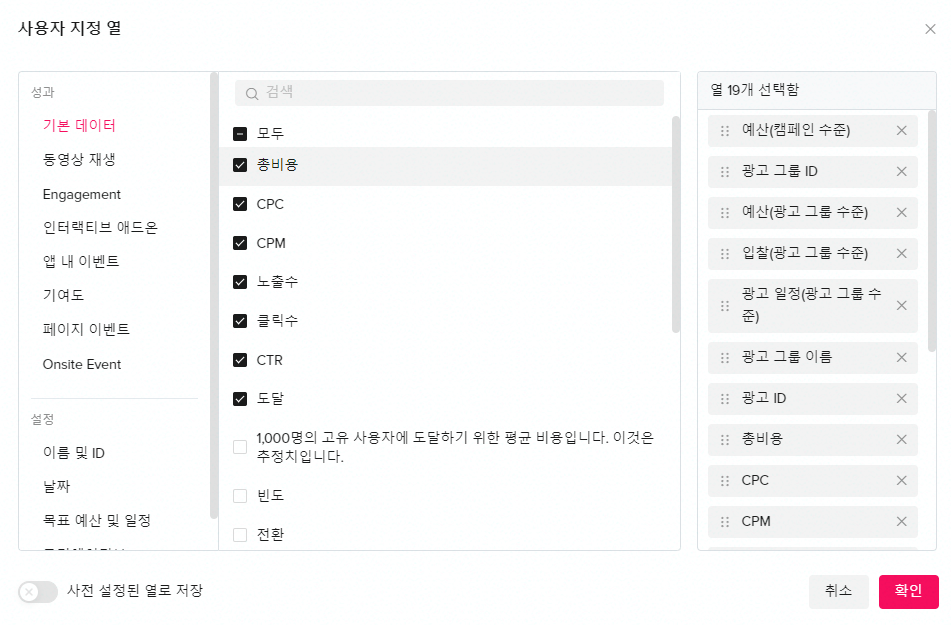Remove 총비용 from the selected list

click(901, 439)
